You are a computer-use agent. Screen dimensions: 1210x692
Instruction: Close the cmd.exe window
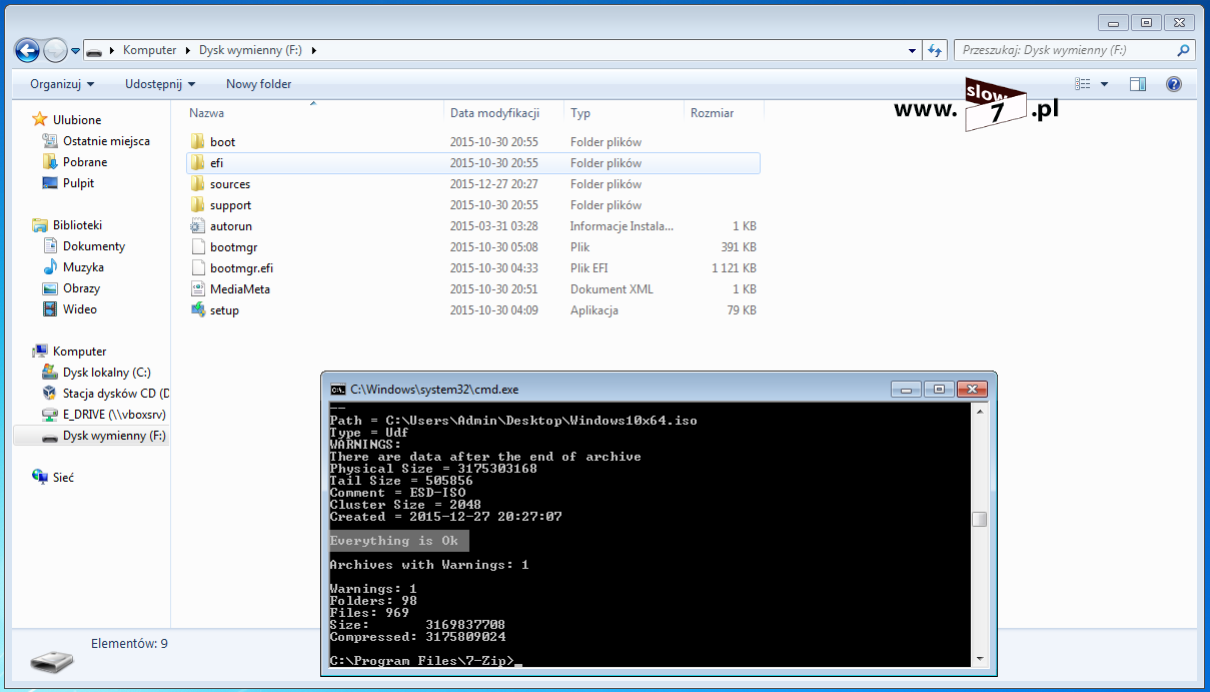coord(971,389)
